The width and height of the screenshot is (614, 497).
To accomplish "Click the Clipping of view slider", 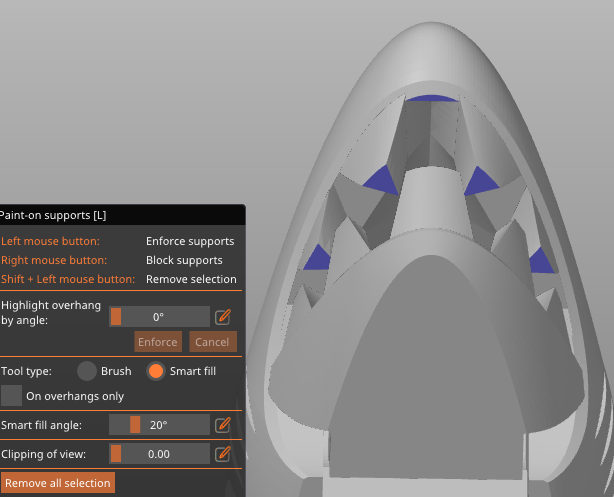I will 159,454.
